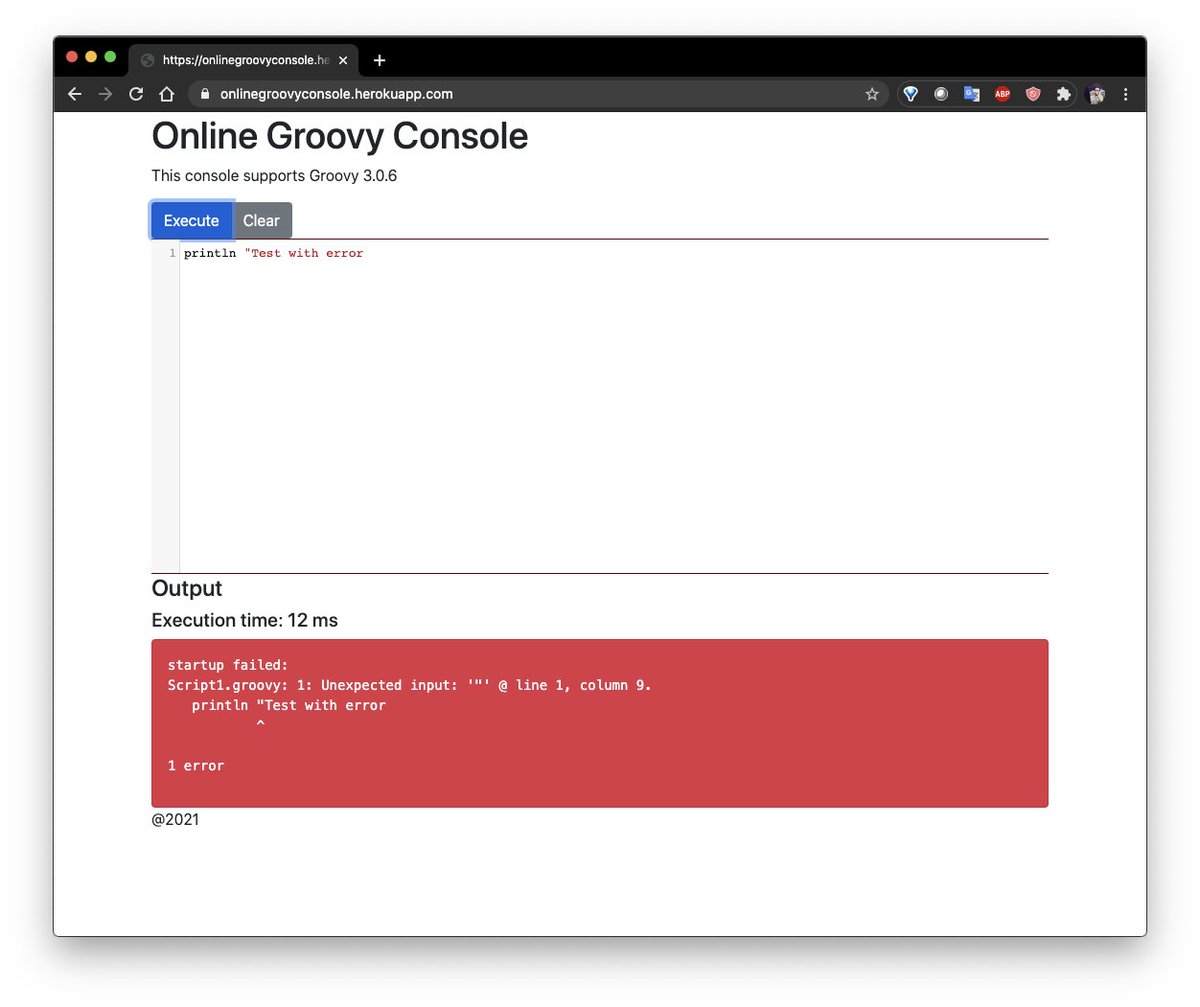Open the red shield extension icon

pyautogui.click(x=1033, y=94)
